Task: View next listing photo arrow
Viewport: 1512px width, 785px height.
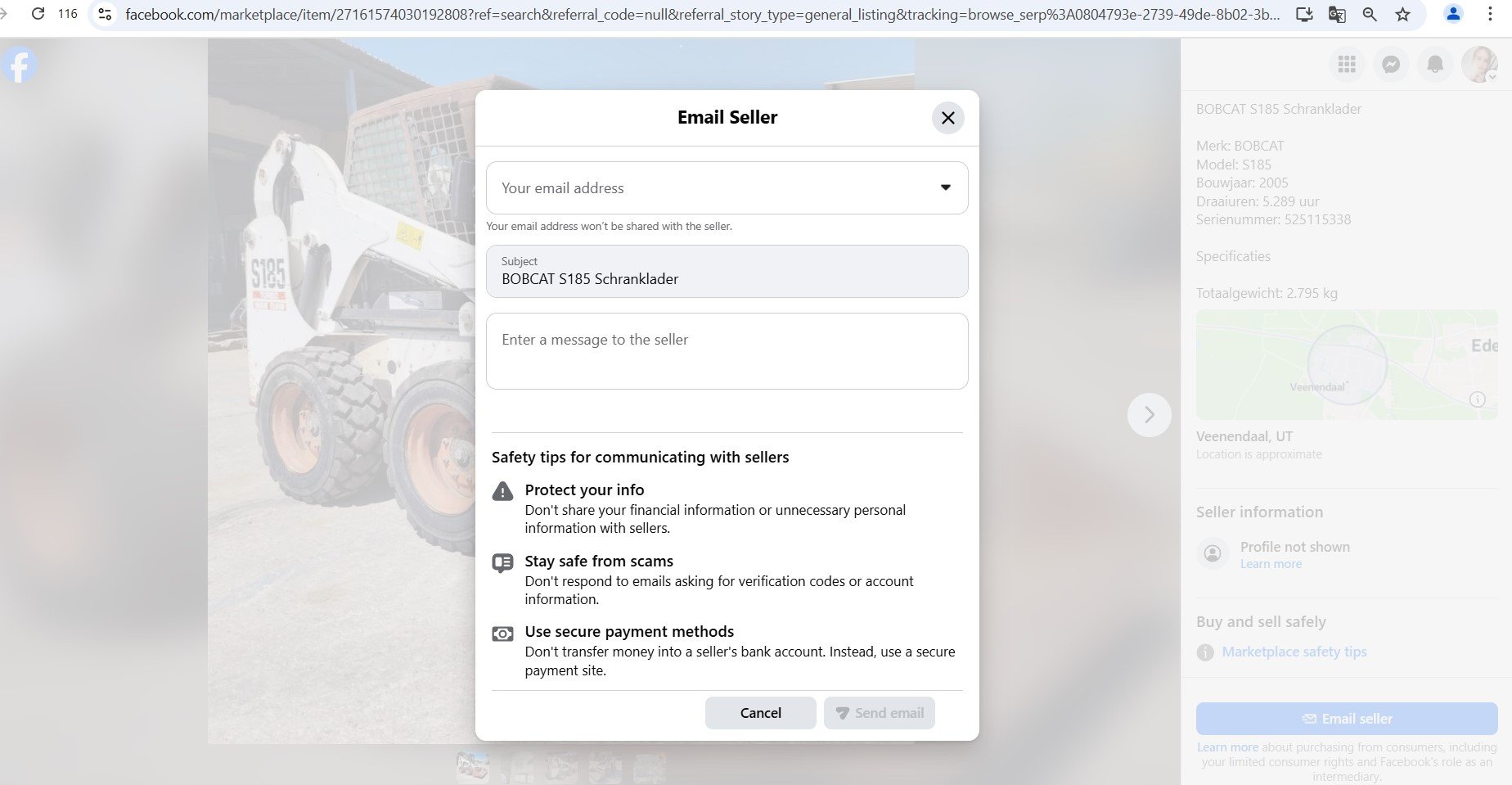Action: pyautogui.click(x=1150, y=415)
